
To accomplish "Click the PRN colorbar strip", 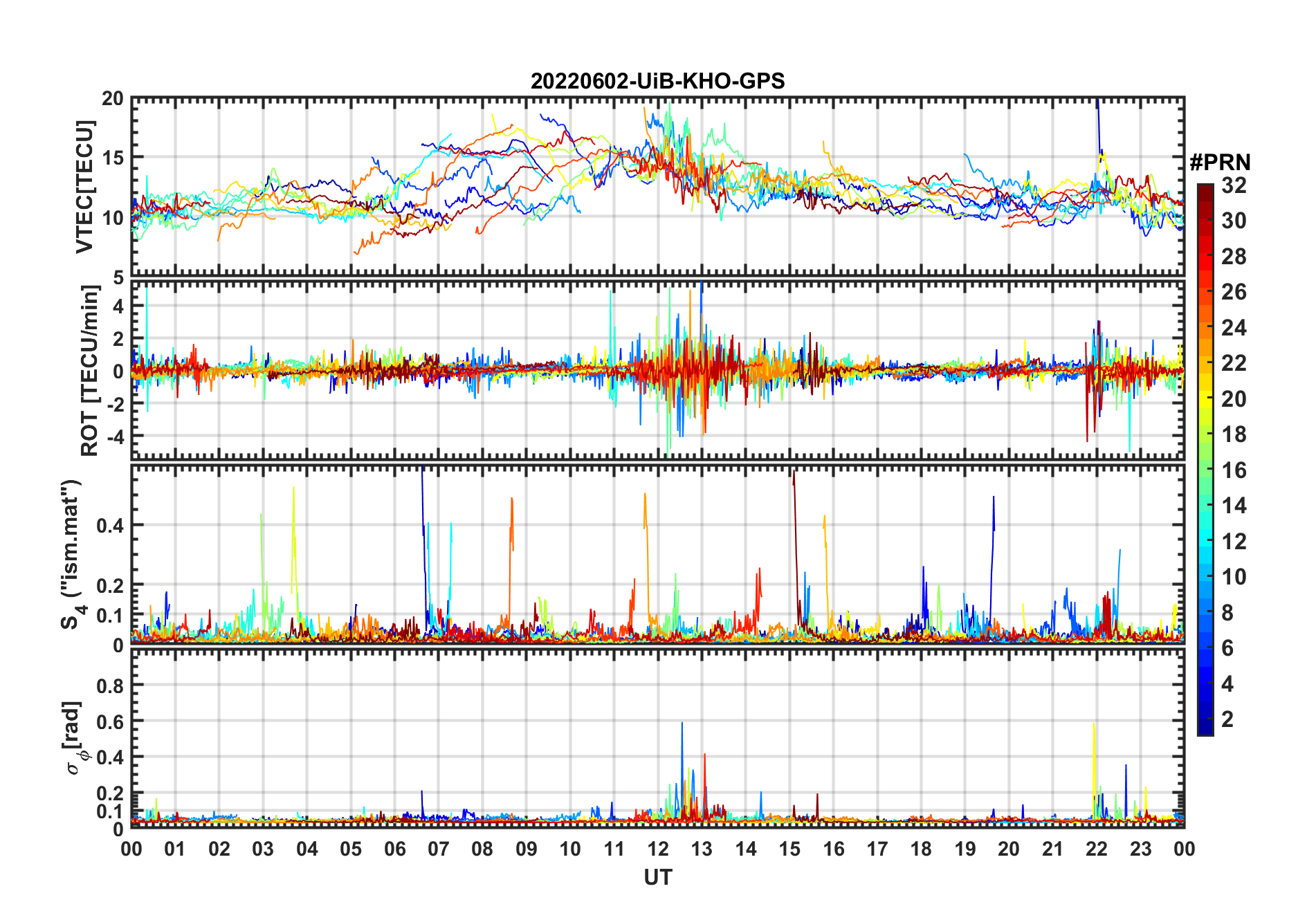I will [1205, 459].
